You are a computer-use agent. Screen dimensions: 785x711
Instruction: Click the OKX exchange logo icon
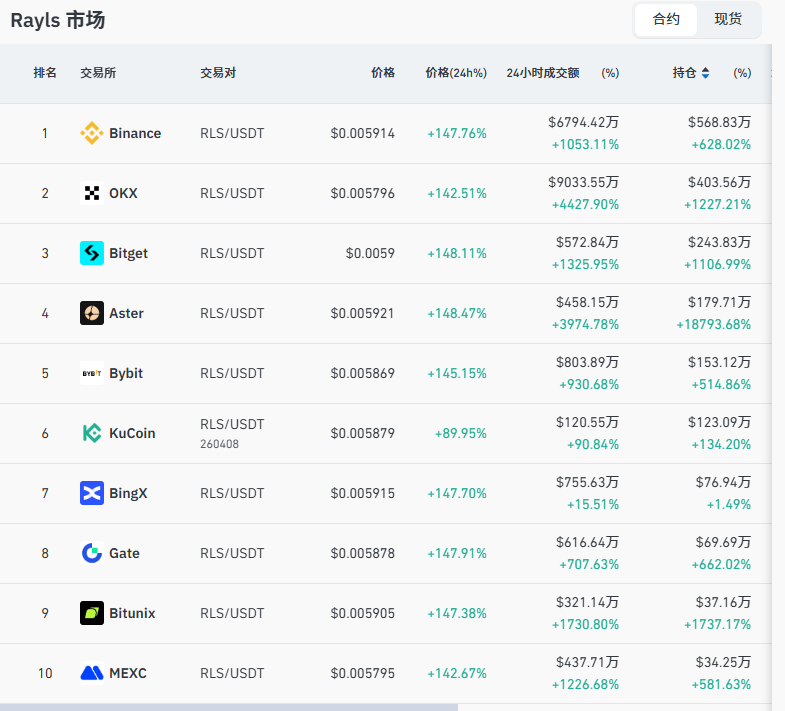pyautogui.click(x=92, y=193)
